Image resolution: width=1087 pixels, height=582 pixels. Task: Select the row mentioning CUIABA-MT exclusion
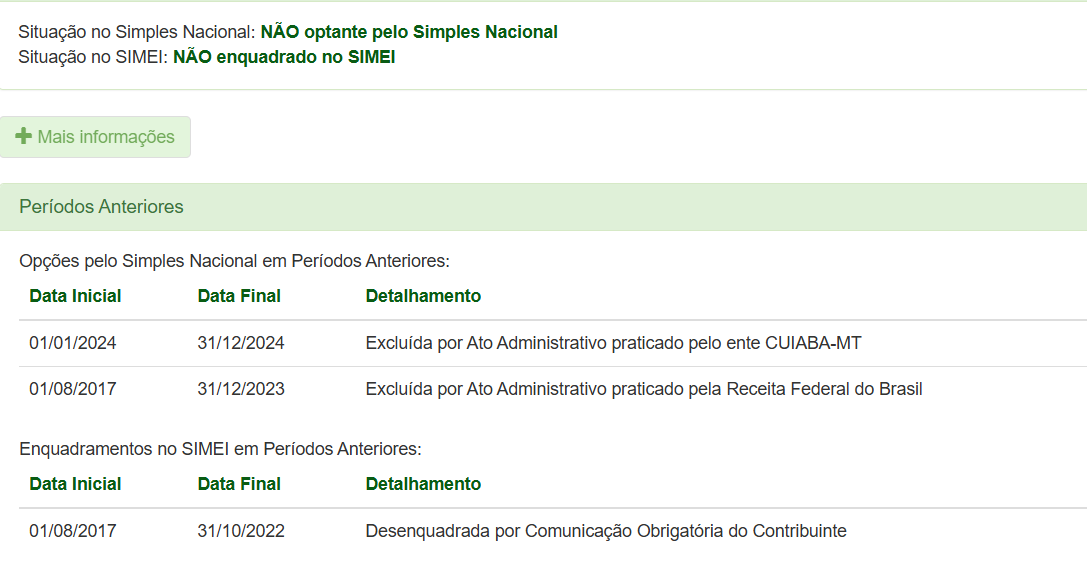tap(553, 343)
